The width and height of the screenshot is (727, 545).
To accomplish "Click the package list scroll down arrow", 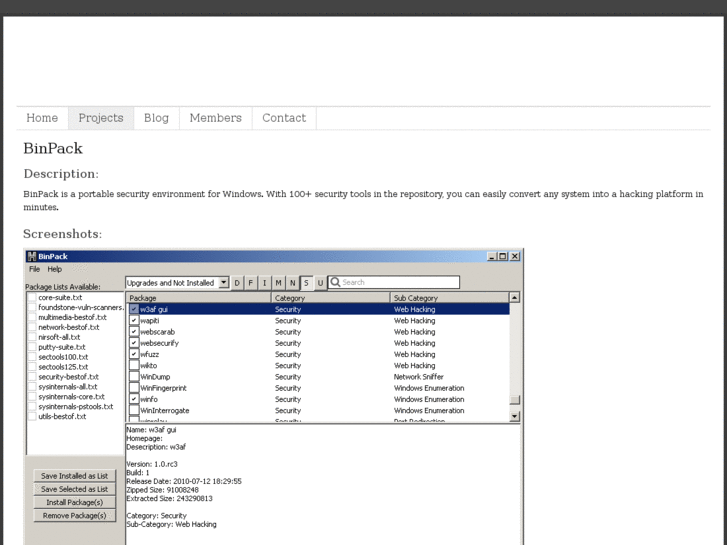I will click(515, 417).
